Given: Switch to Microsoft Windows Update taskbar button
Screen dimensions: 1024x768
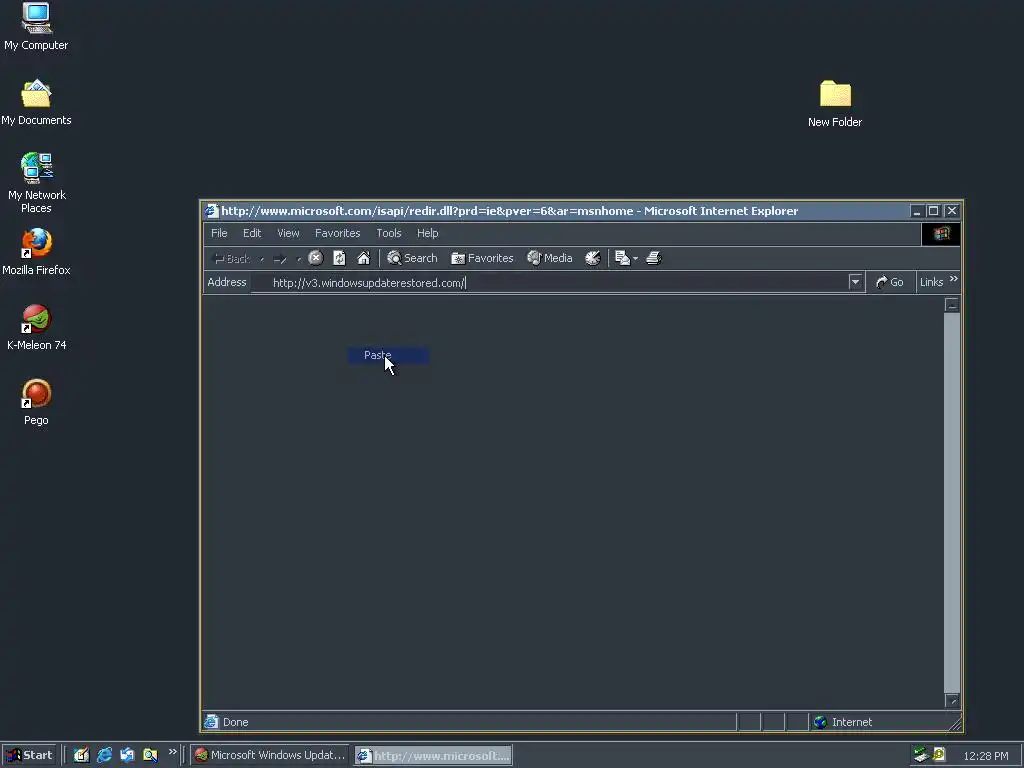Looking at the screenshot, I should (270, 755).
